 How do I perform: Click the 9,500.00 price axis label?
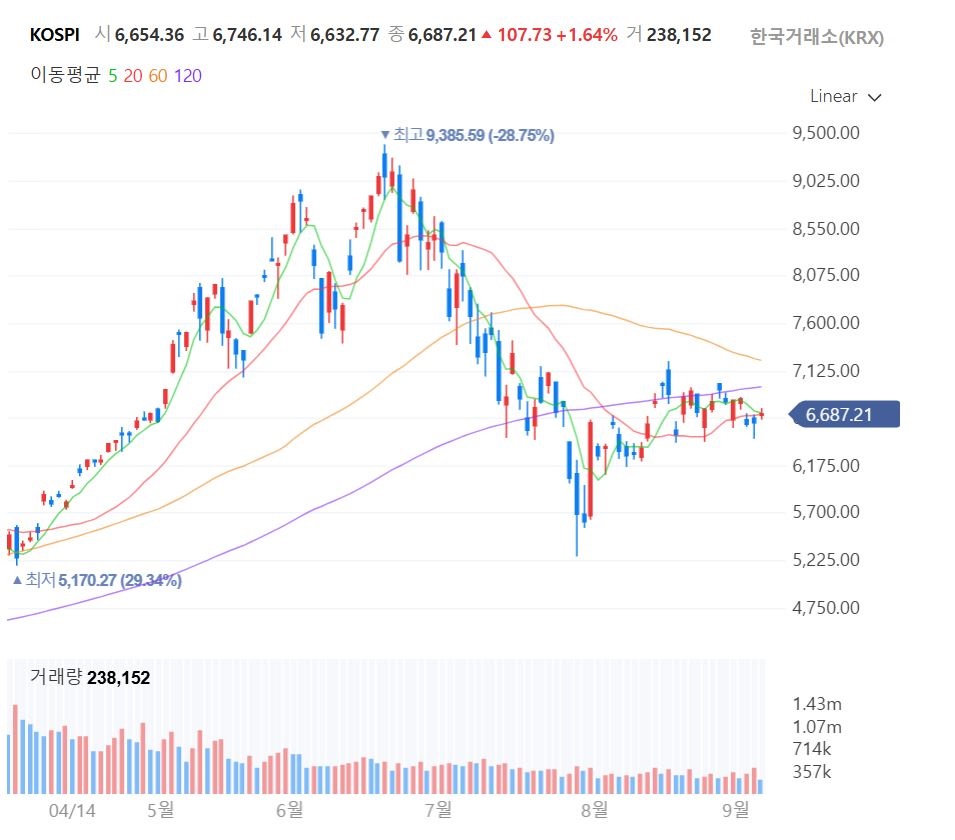click(x=826, y=133)
